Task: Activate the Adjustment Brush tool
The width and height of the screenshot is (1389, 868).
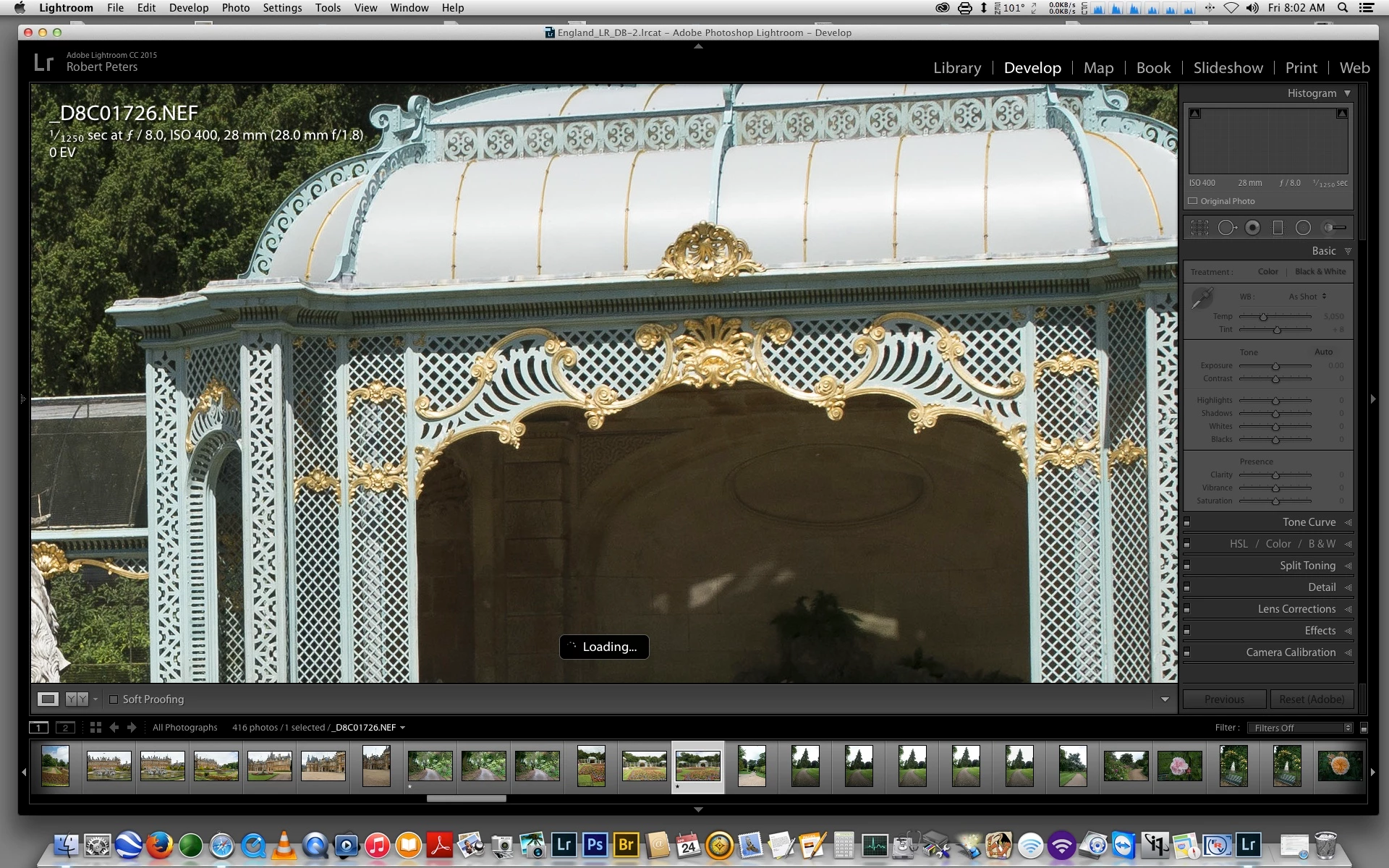Action: point(1335,228)
